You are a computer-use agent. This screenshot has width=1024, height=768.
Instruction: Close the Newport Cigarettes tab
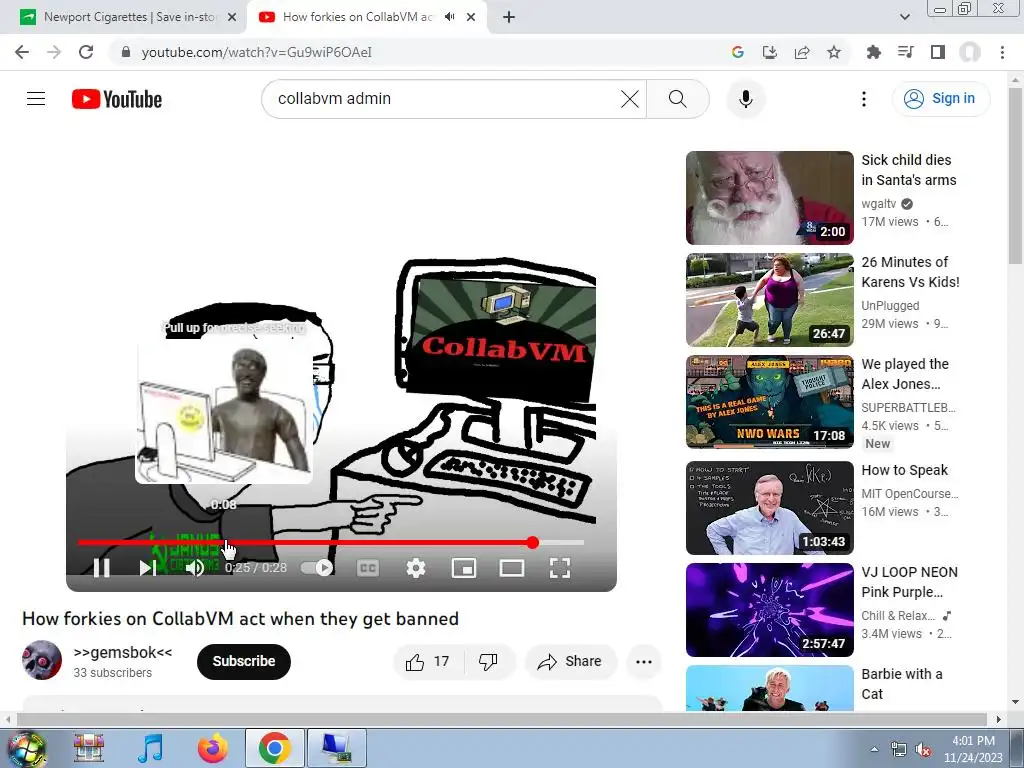[232, 17]
